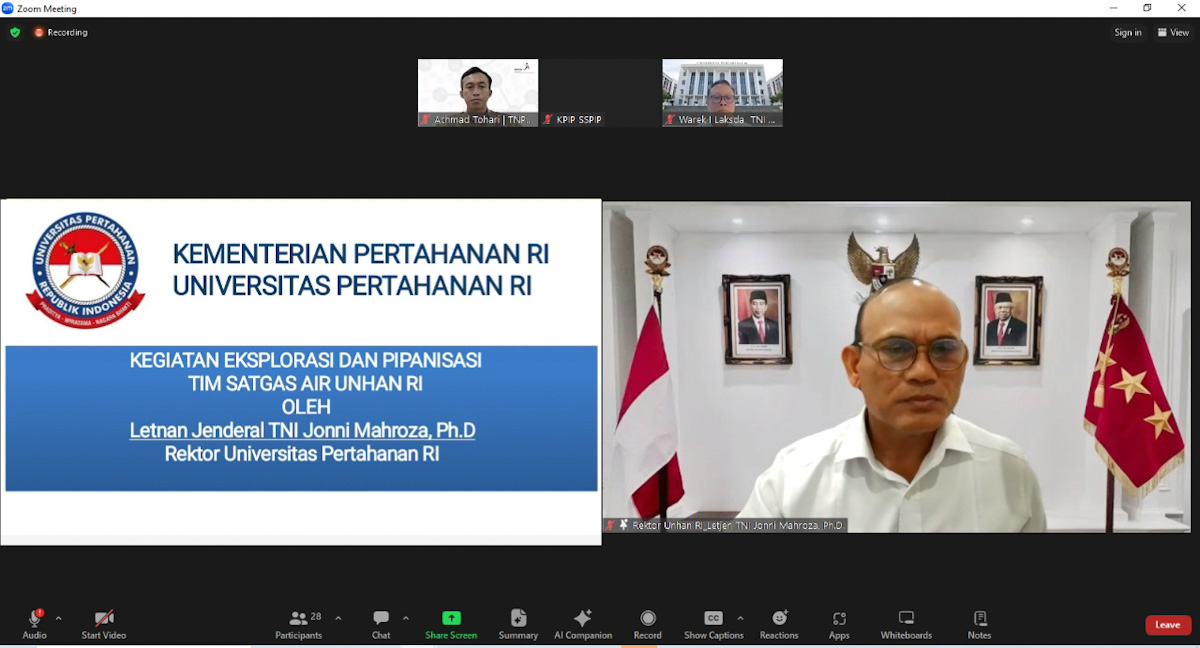Viewport: 1200px width, 648px height.
Task: Open Zoom Apps
Action: point(839,624)
